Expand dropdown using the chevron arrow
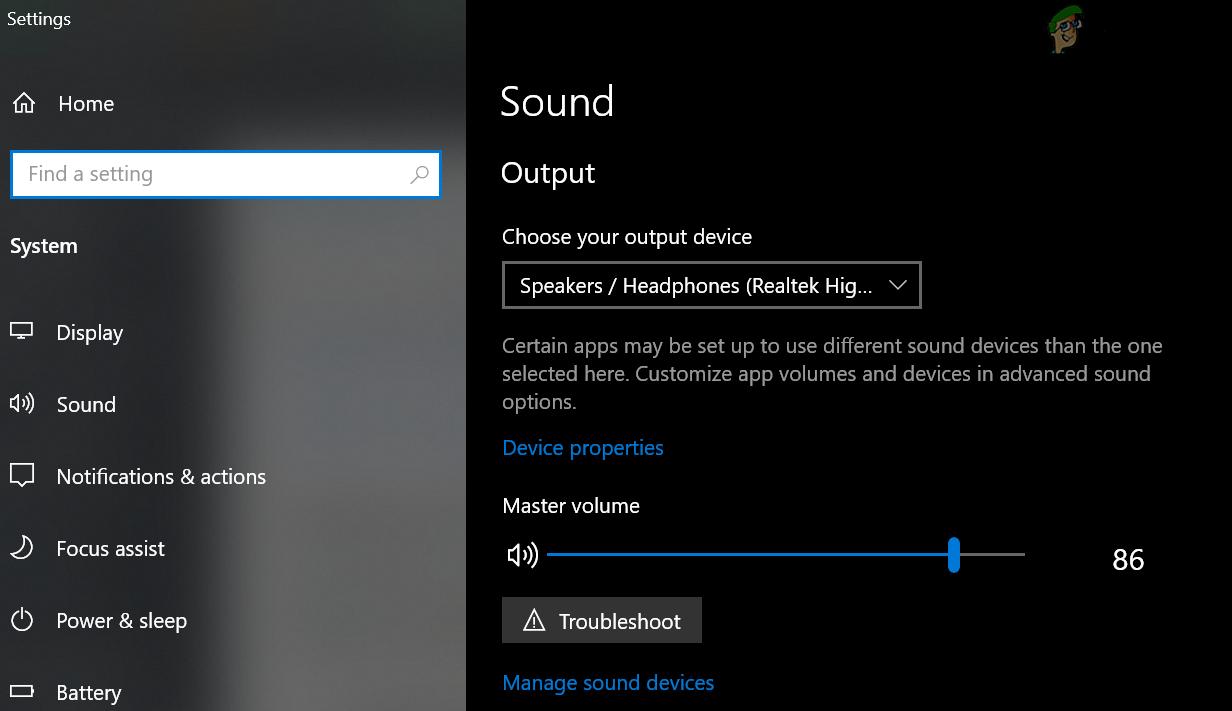This screenshot has width=1232, height=711. click(x=897, y=285)
